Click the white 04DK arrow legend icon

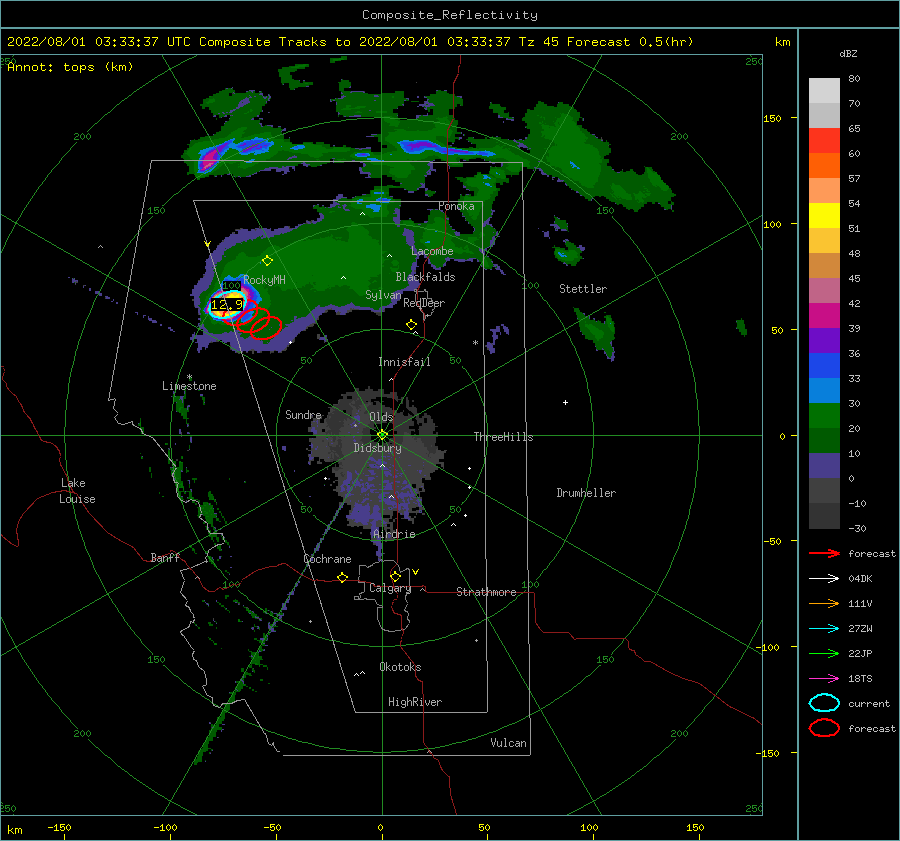tap(824, 578)
